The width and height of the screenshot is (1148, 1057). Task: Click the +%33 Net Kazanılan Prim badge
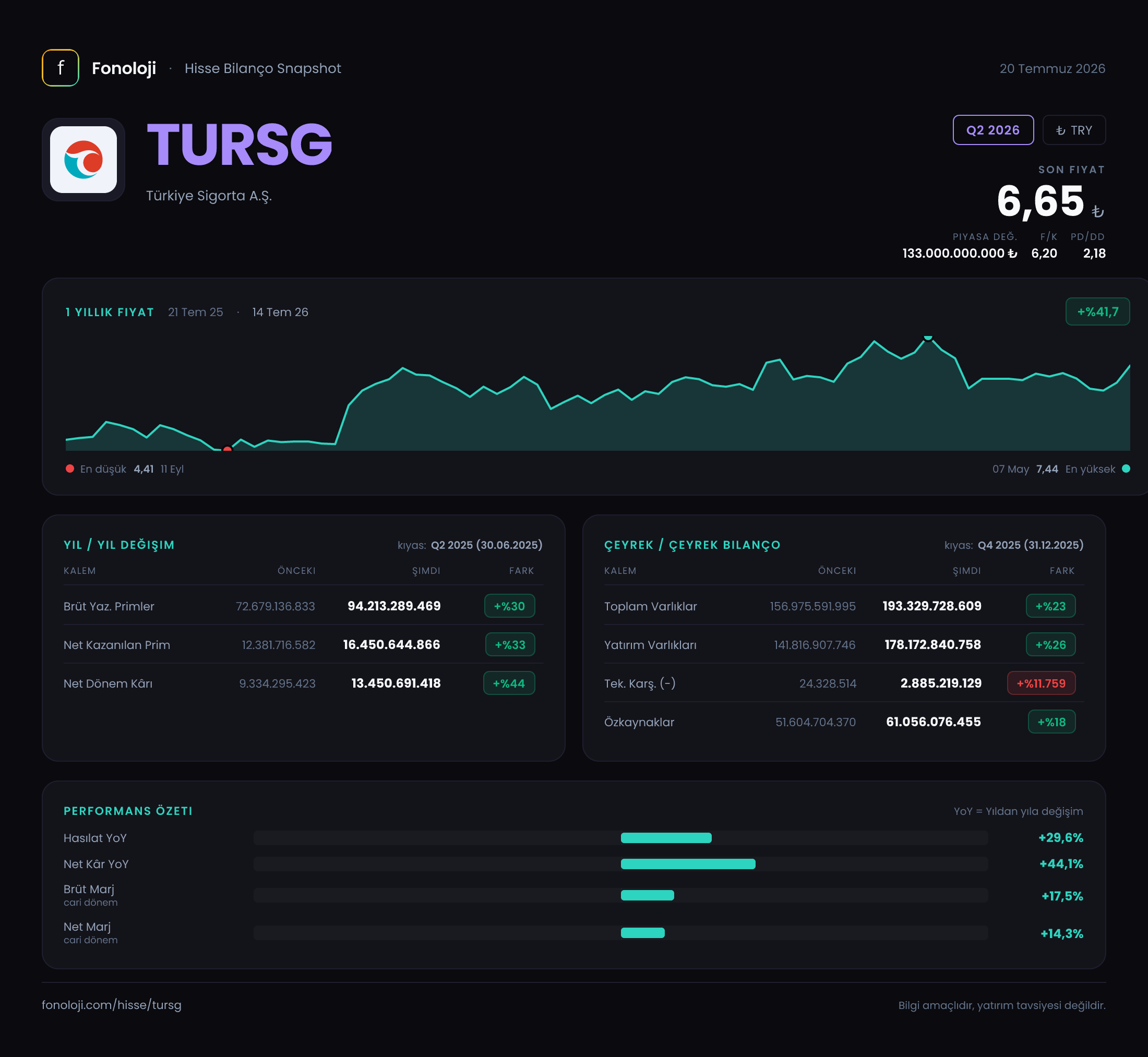(510, 645)
